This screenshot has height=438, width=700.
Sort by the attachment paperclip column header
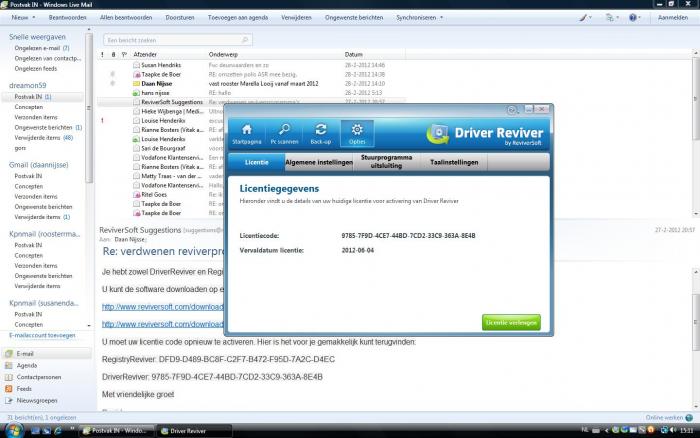tap(113, 54)
